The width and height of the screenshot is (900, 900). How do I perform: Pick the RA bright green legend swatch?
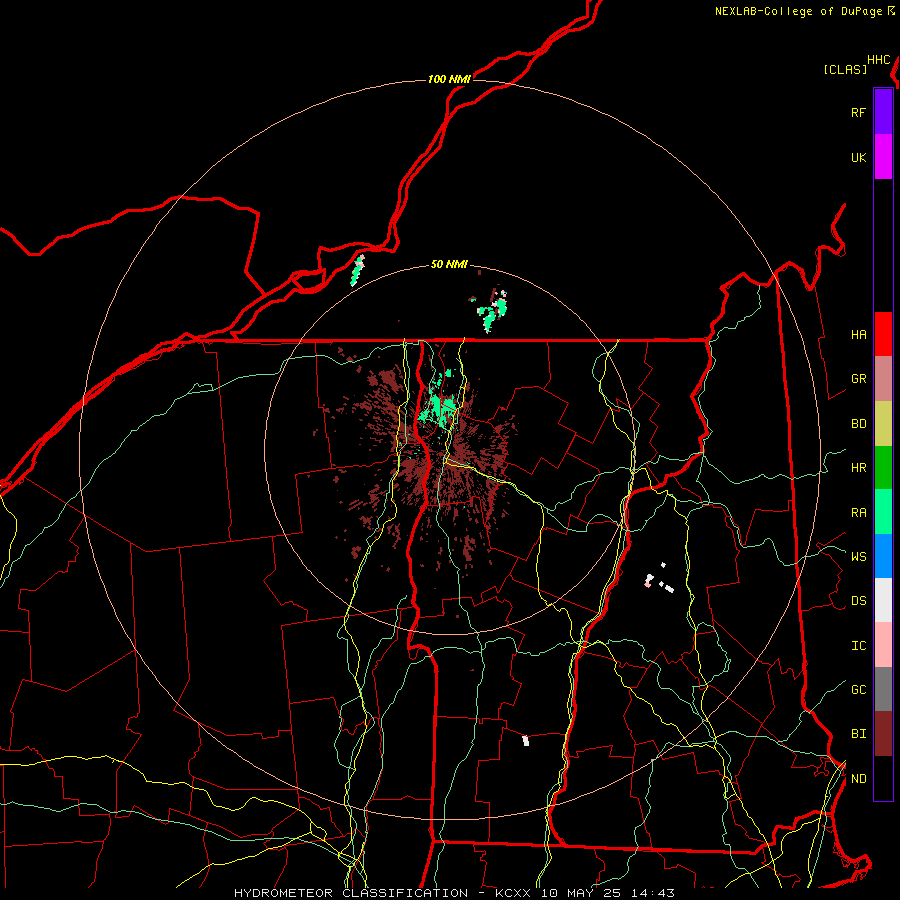pos(883,512)
